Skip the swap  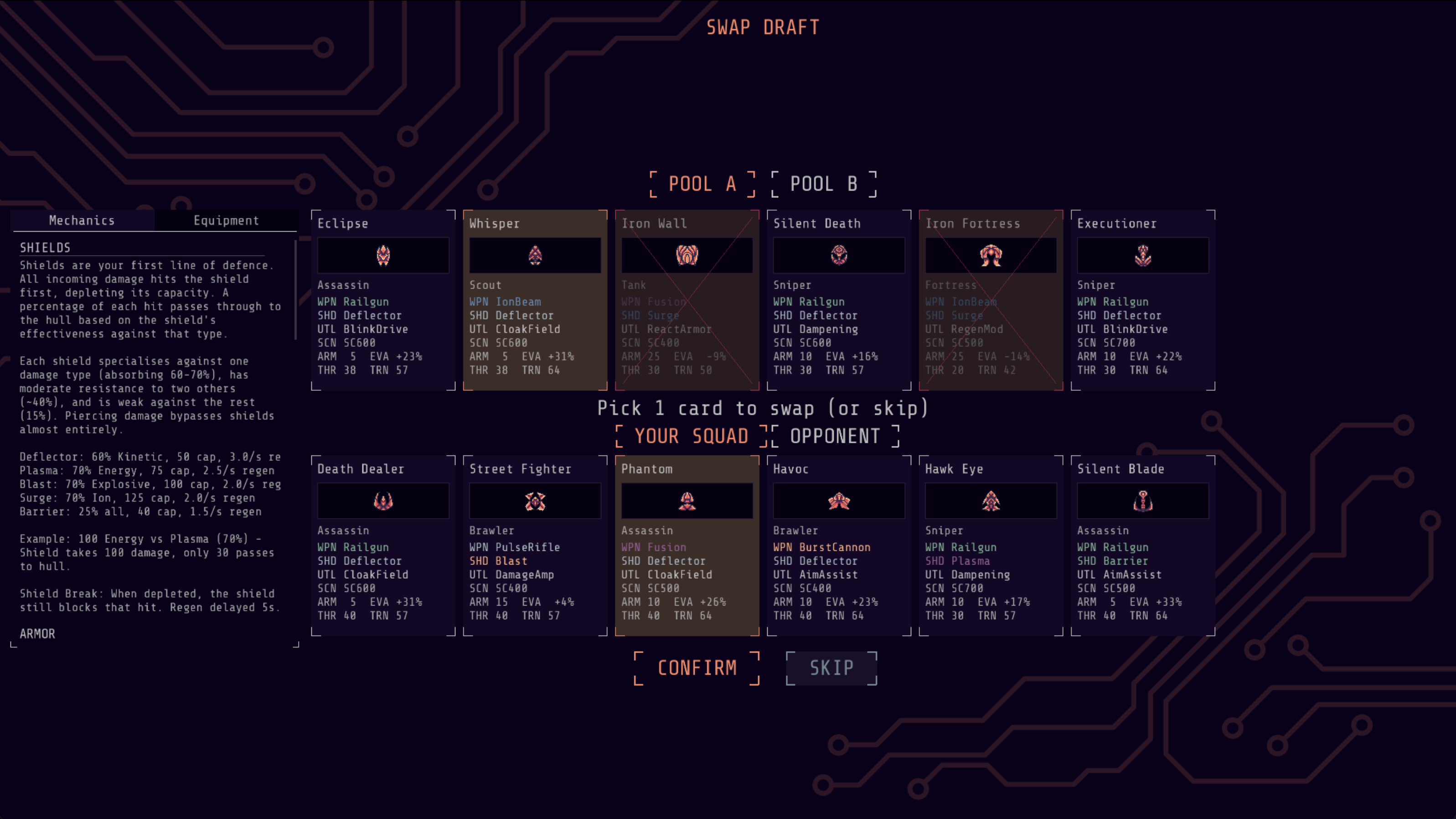(x=831, y=668)
